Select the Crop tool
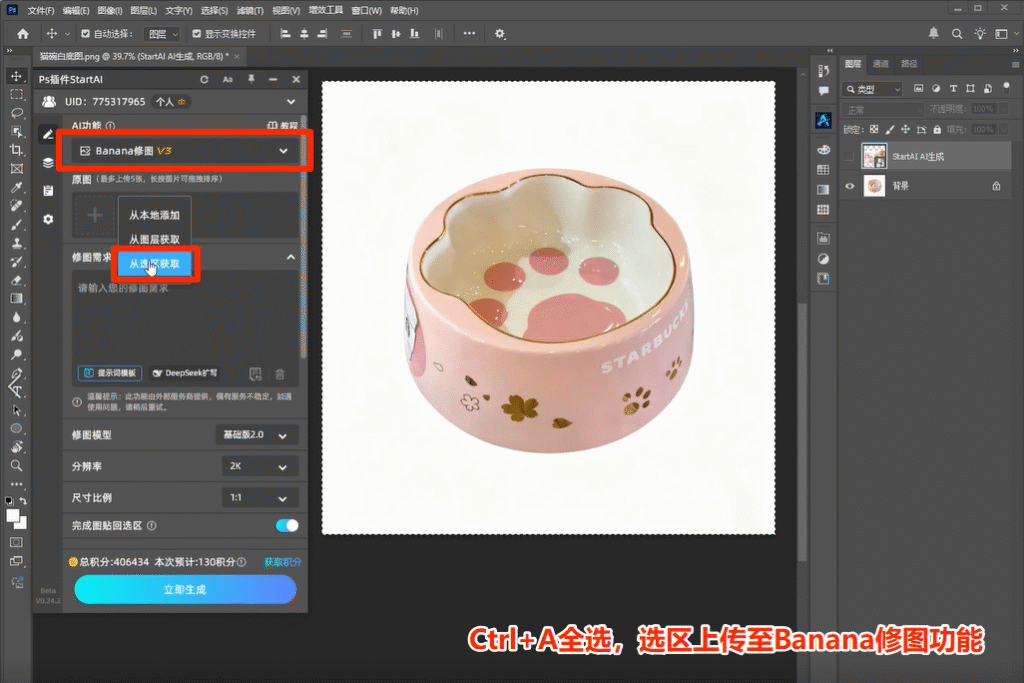This screenshot has height=683, width=1024. click(x=16, y=150)
